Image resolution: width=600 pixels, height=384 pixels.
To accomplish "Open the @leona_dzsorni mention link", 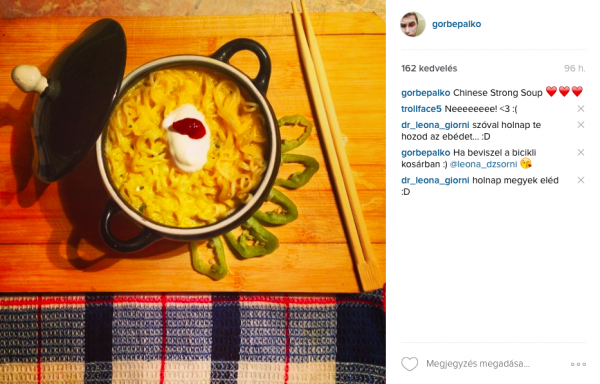I will click(x=483, y=164).
